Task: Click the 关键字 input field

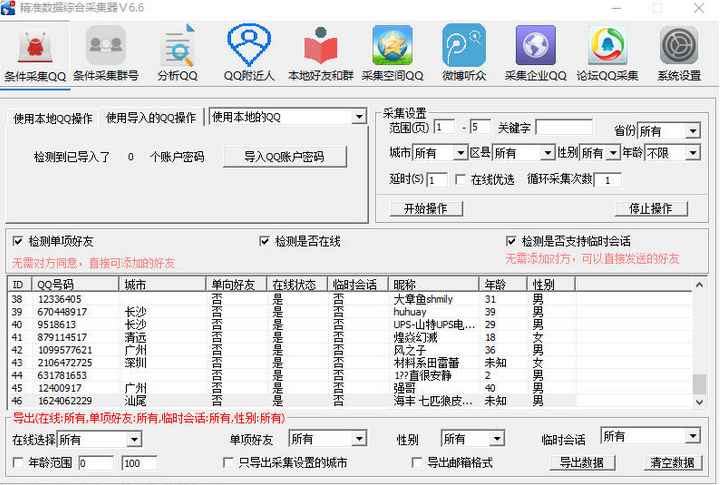Action: [564, 127]
